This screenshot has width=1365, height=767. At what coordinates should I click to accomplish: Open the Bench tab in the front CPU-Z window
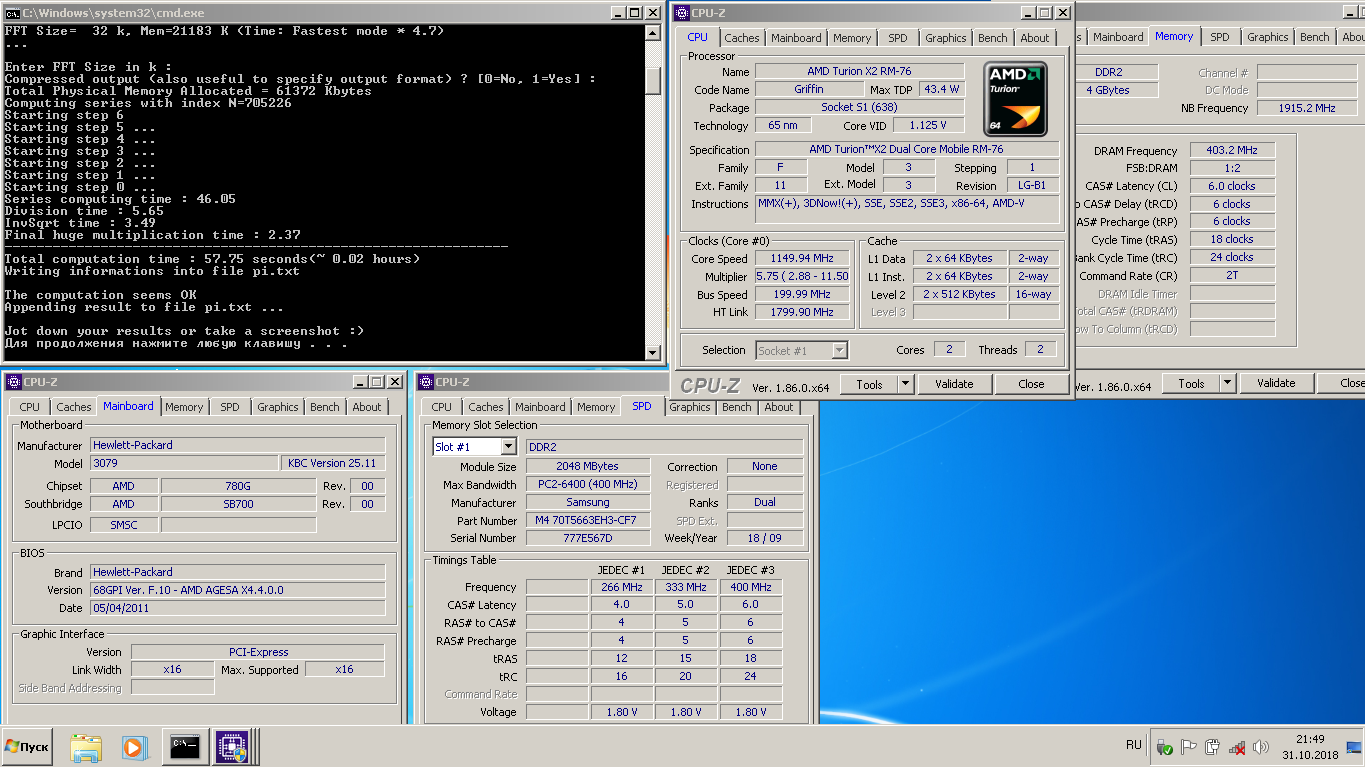(x=993, y=38)
